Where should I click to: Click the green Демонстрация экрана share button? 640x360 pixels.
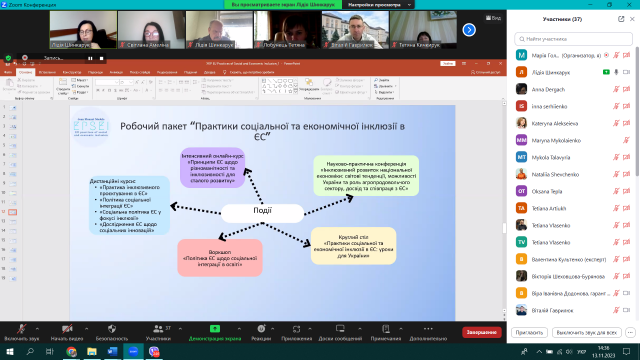click(x=215, y=332)
